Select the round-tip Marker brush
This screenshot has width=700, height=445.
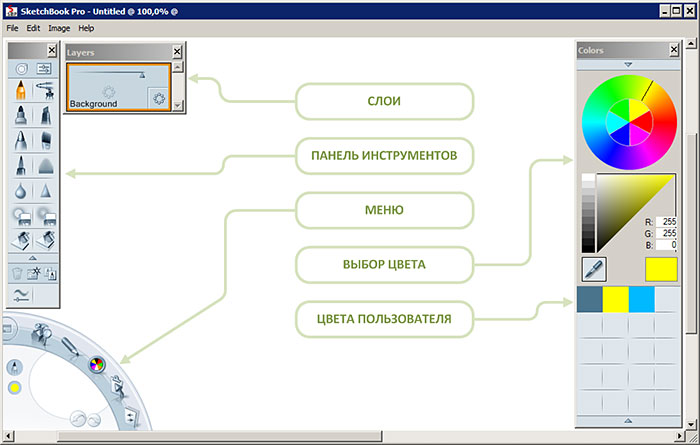(x=21, y=115)
